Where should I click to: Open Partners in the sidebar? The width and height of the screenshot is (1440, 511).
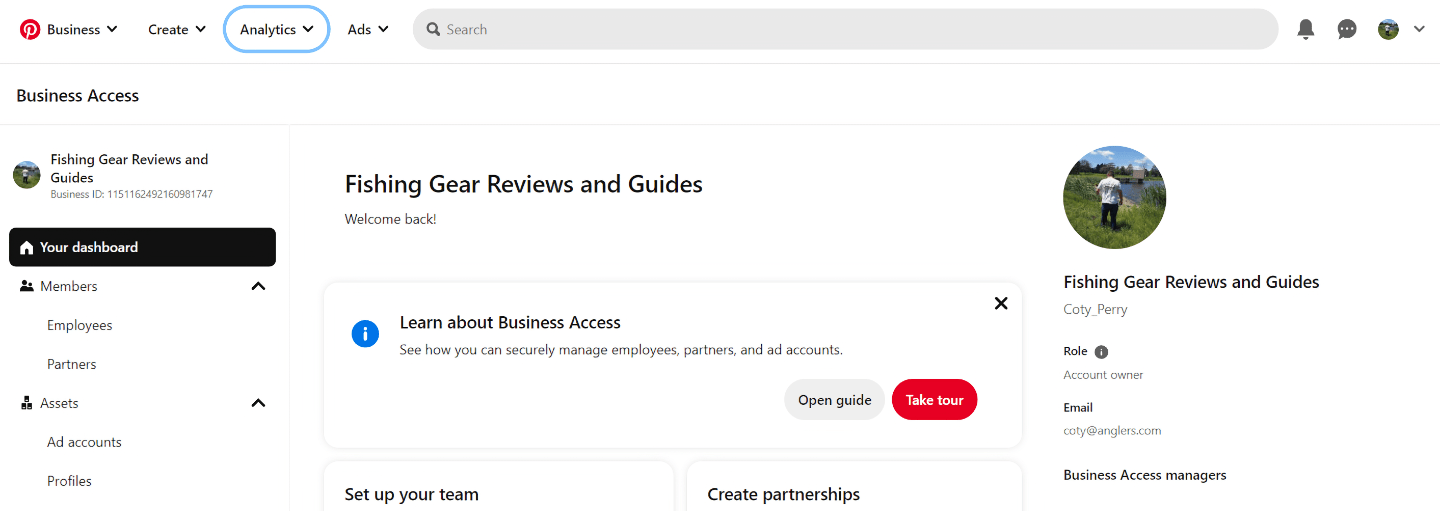[x=72, y=364]
